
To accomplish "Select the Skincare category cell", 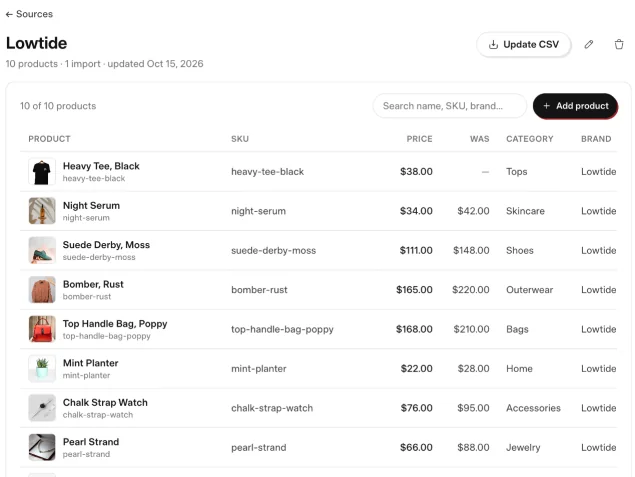I will (525, 211).
